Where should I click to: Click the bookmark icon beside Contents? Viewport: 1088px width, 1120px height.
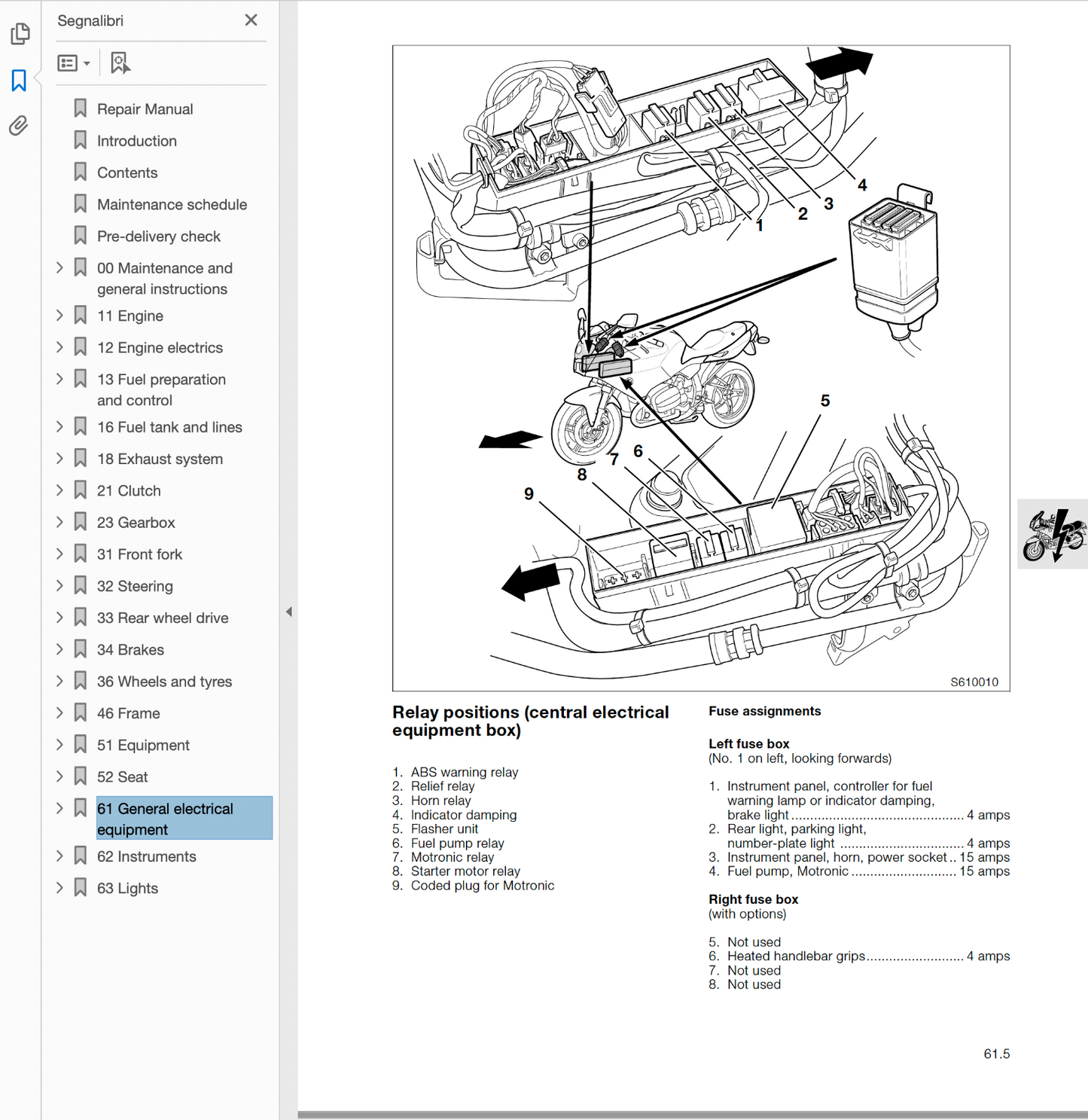pyautogui.click(x=81, y=172)
